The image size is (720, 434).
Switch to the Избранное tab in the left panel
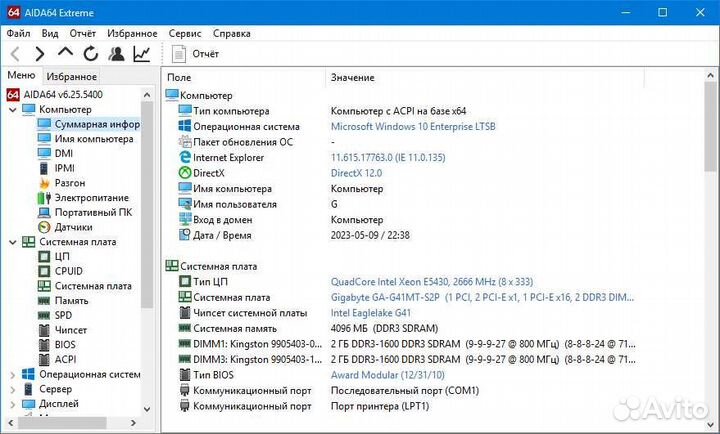[72, 77]
